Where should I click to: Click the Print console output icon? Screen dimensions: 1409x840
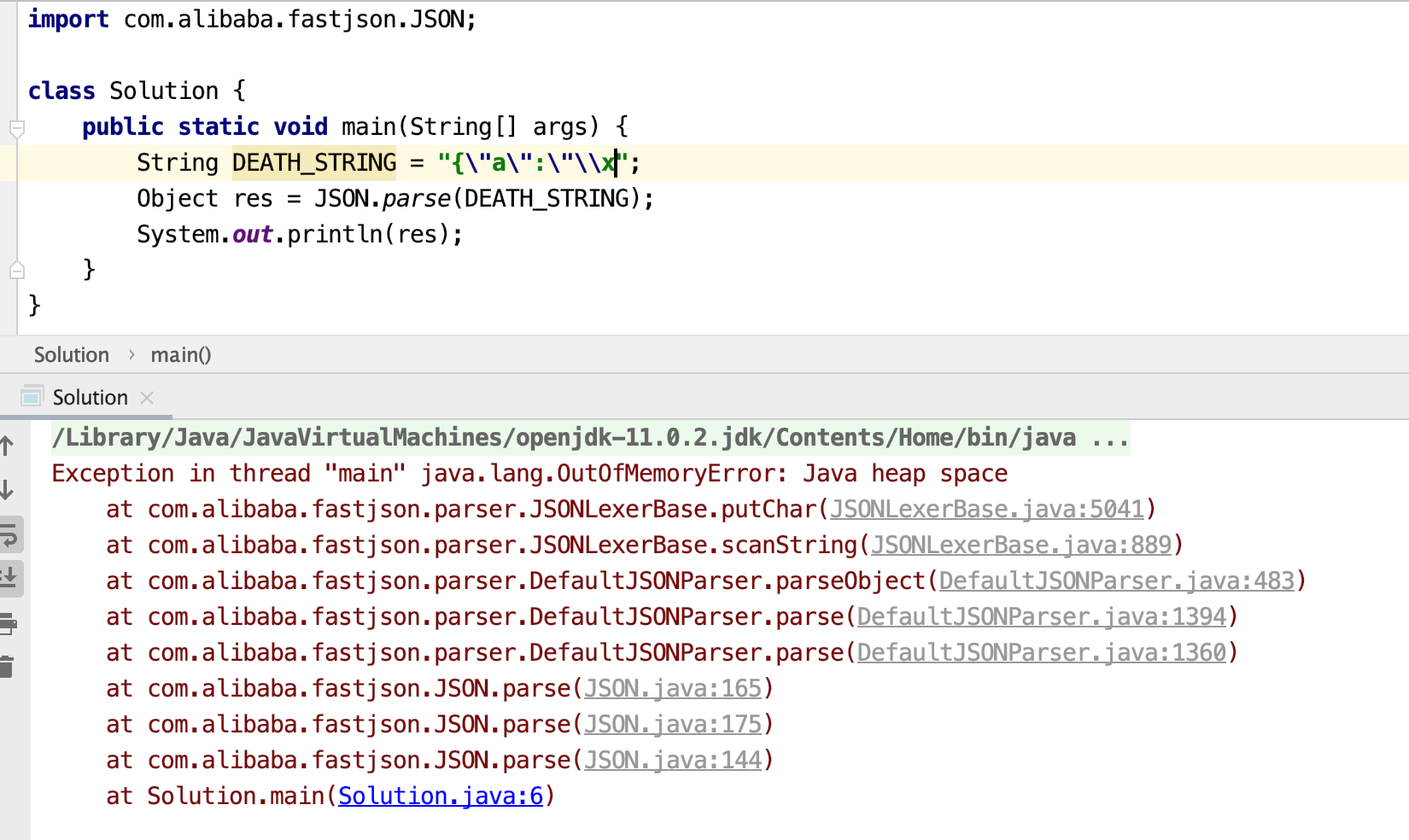8,624
